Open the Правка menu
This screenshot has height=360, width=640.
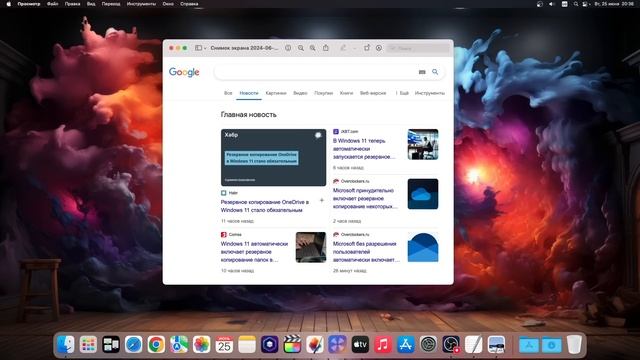(72, 4)
